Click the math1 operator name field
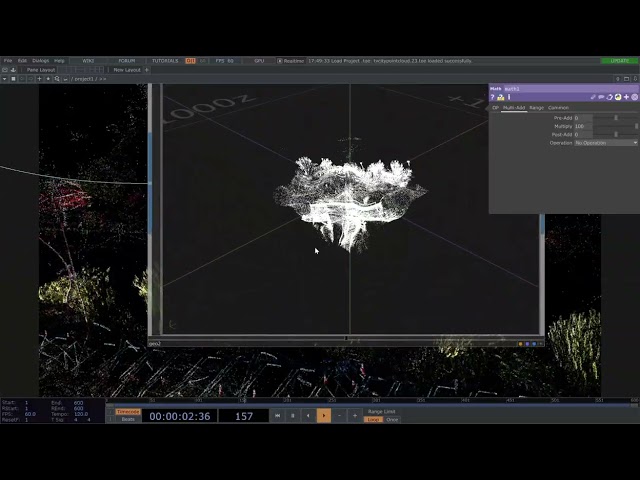The height and width of the screenshot is (480, 640). 571,89
